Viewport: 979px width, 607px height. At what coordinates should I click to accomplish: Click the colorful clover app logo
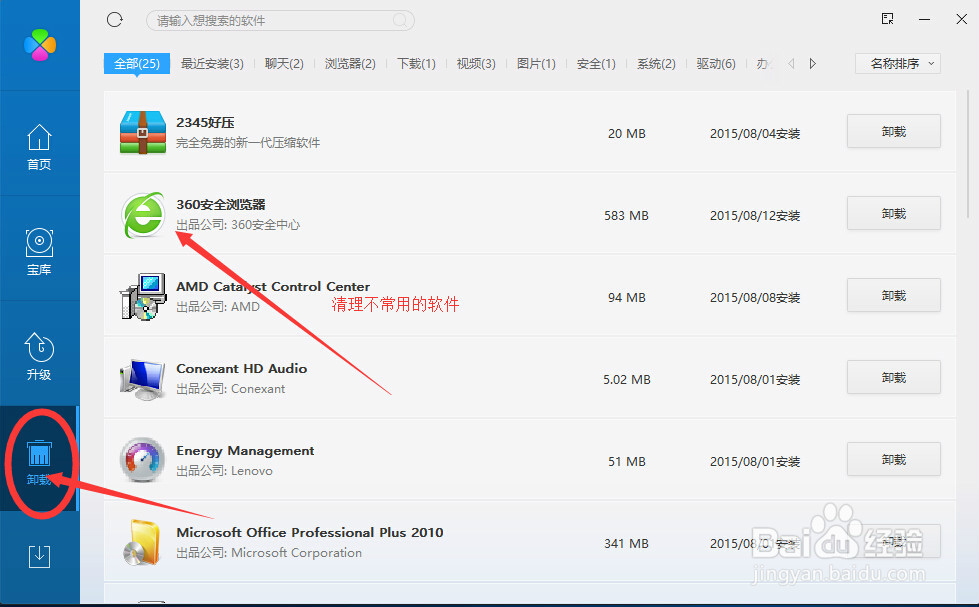pos(40,45)
